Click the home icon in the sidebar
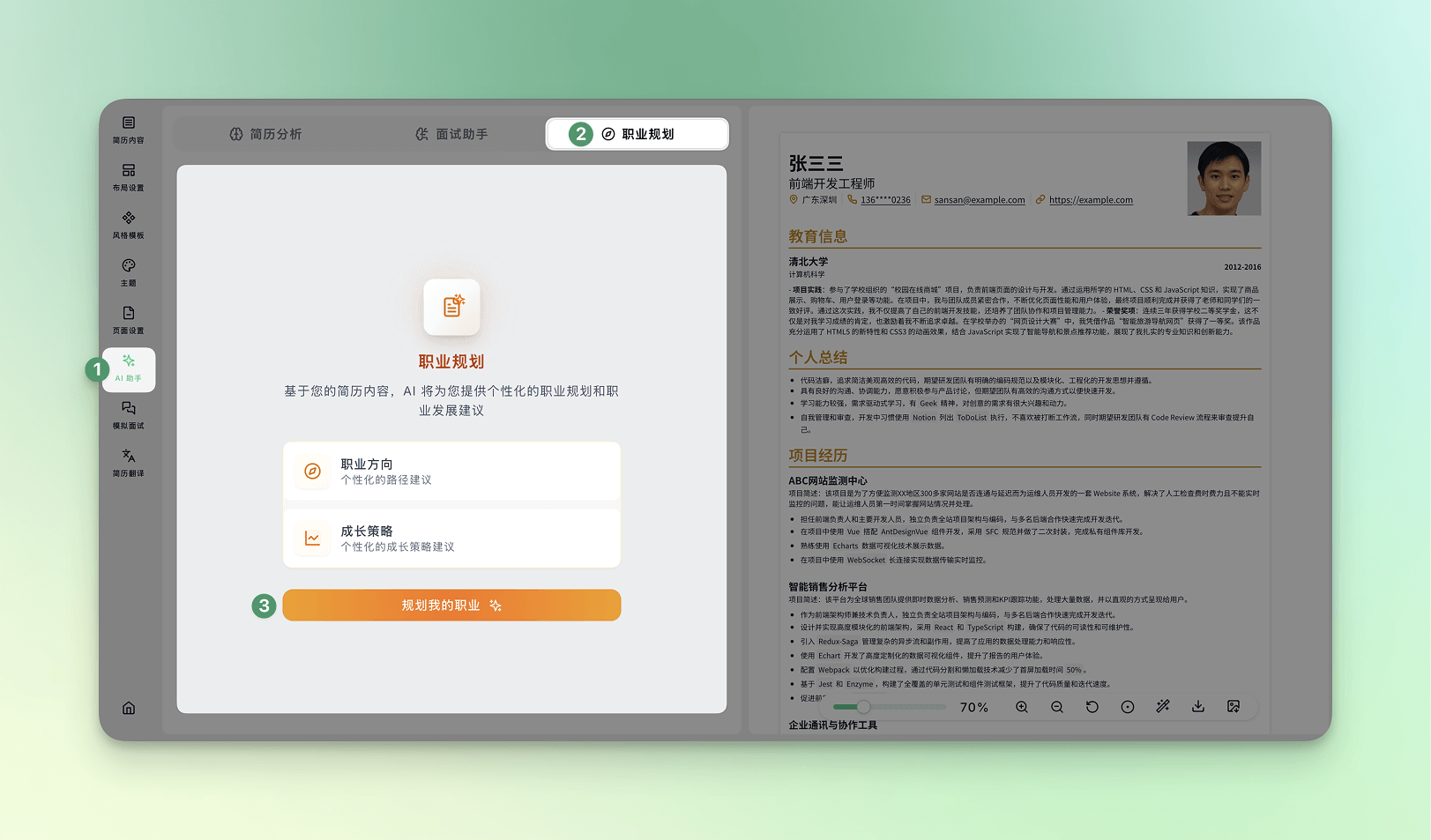 (x=129, y=708)
